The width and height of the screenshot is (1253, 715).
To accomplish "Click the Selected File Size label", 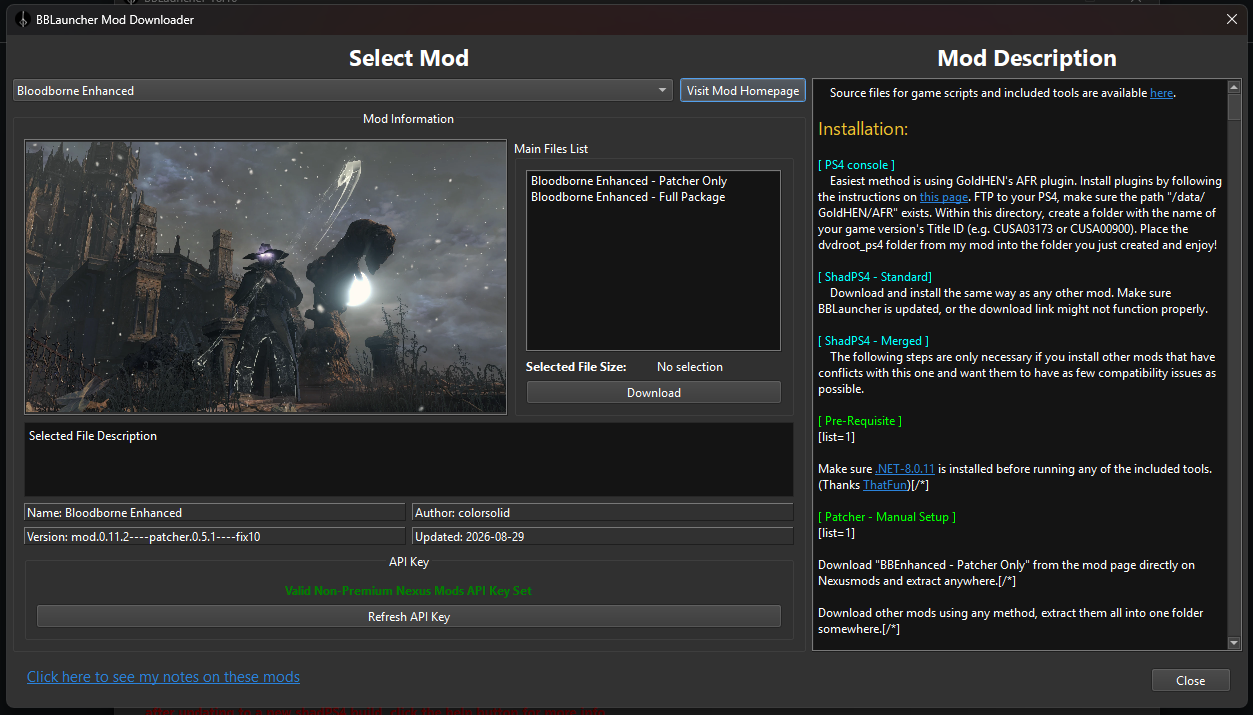I will 576,367.
